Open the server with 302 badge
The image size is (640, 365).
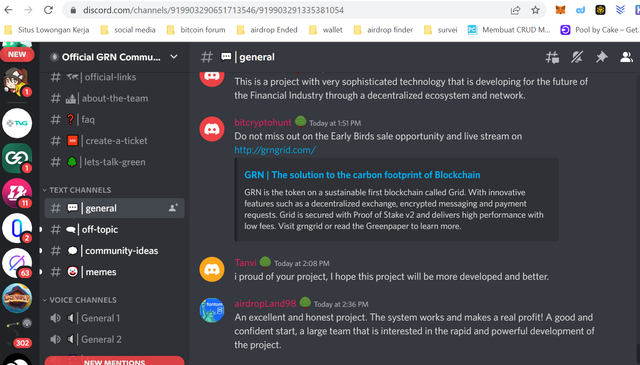[17, 333]
